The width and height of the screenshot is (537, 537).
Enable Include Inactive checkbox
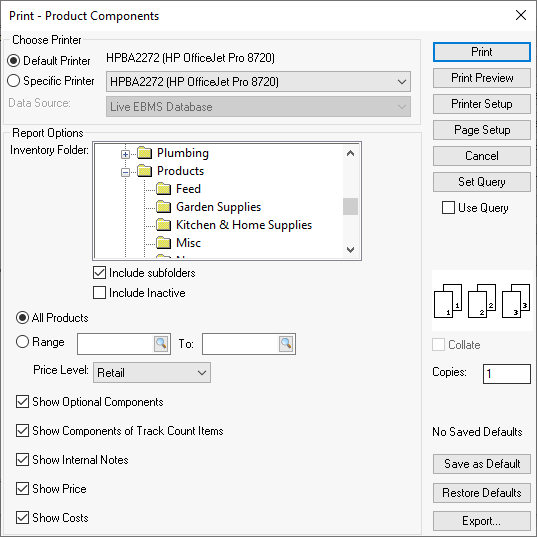99,293
